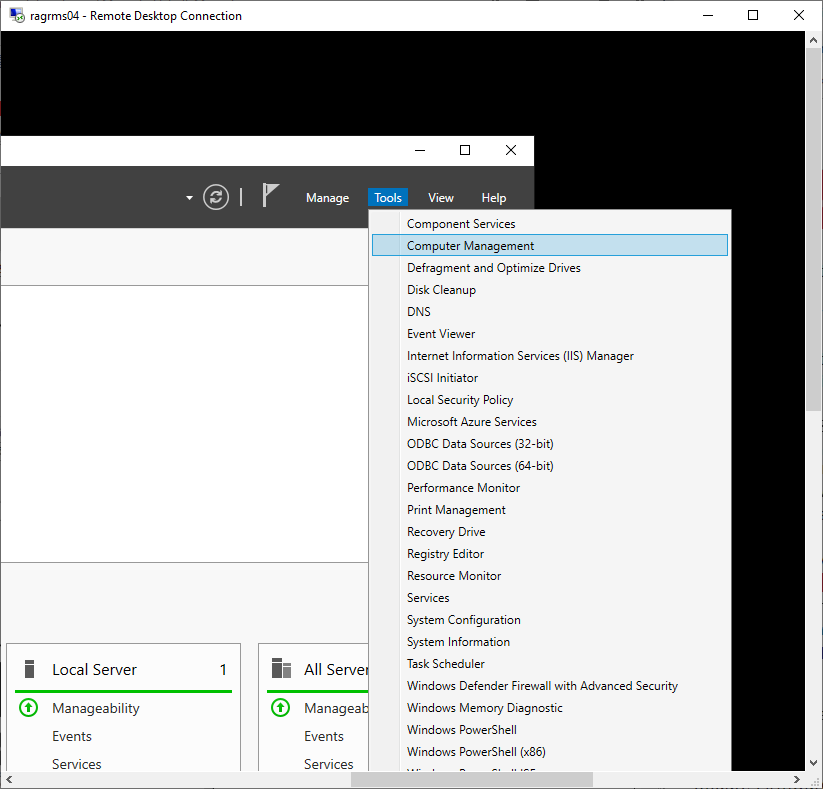Click the scroll-down arrow of remote session
The image size is (823, 789).
(814, 763)
